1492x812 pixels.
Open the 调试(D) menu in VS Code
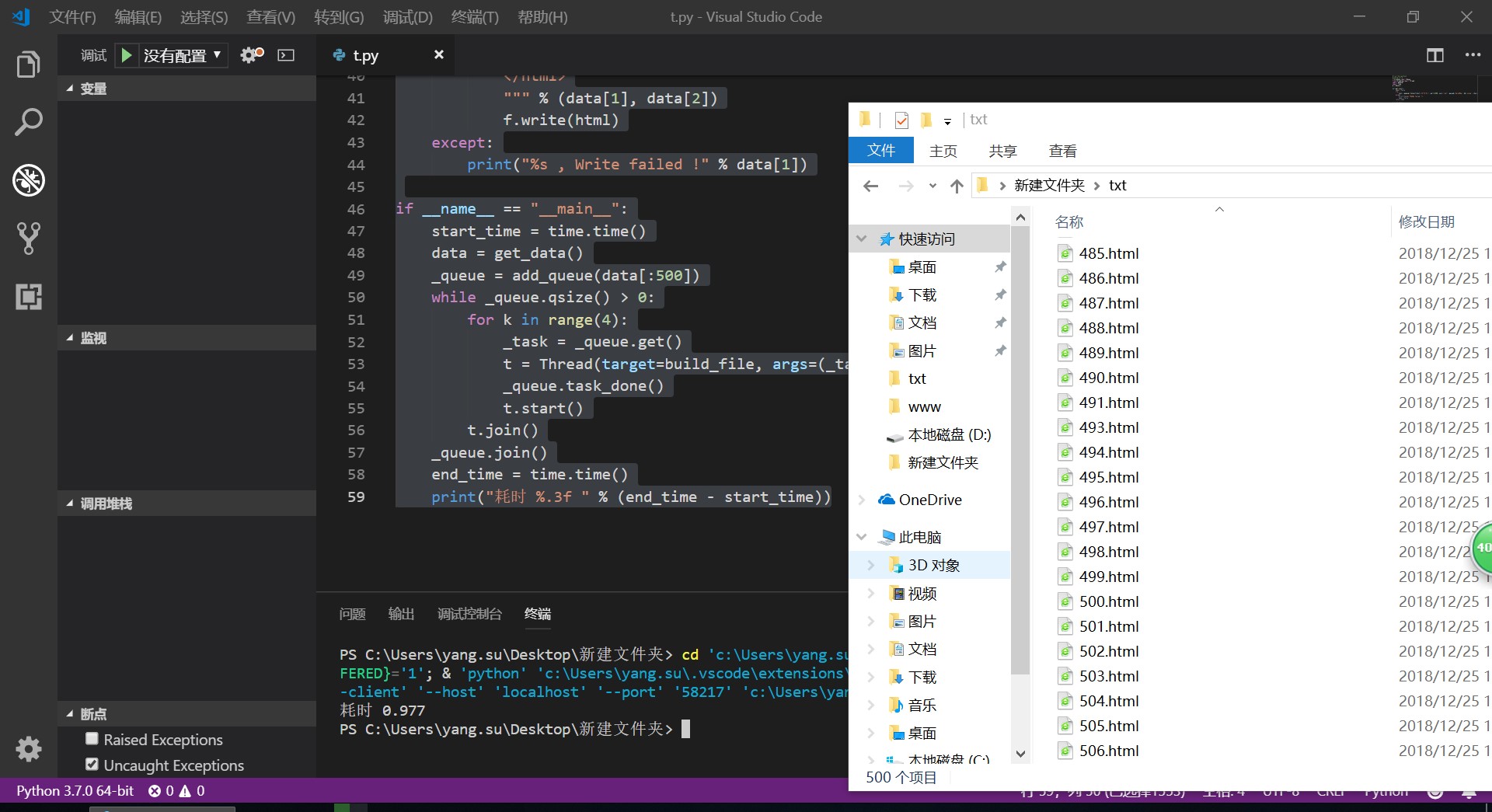407,17
